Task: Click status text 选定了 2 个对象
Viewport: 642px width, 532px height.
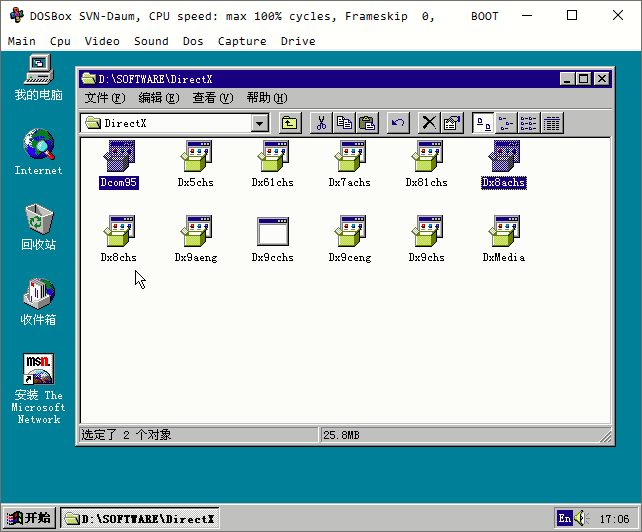Action: (x=126, y=435)
